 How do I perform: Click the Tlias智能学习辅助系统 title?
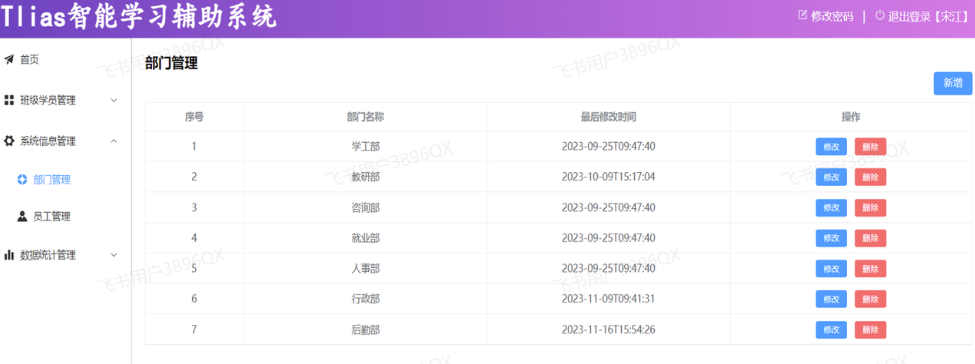pyautogui.click(x=139, y=17)
